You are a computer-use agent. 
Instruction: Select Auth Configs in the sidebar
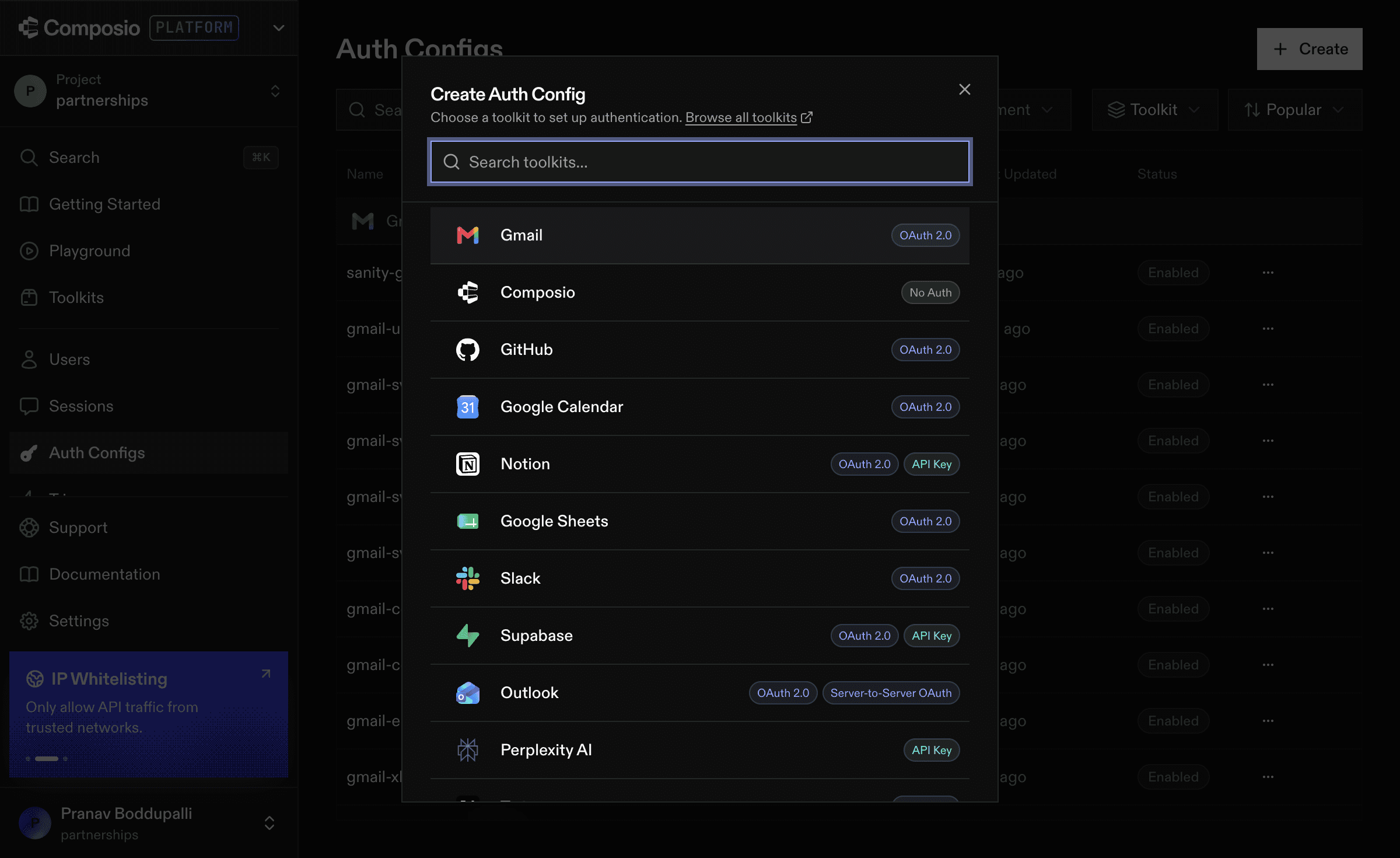(148, 453)
